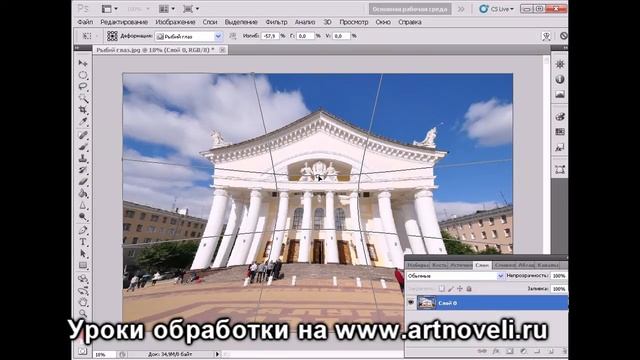Click the link layers icon
This screenshot has height=360, width=640.
482,351
